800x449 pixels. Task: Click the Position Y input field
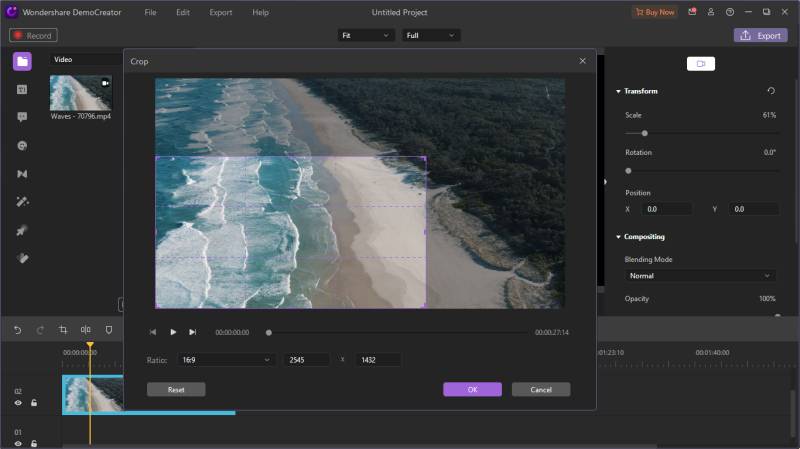point(754,209)
